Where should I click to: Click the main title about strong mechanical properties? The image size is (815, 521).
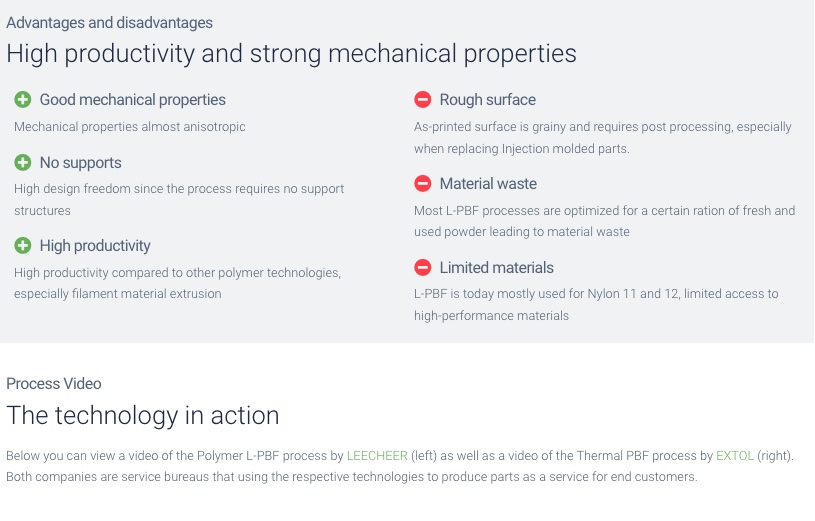tap(291, 53)
